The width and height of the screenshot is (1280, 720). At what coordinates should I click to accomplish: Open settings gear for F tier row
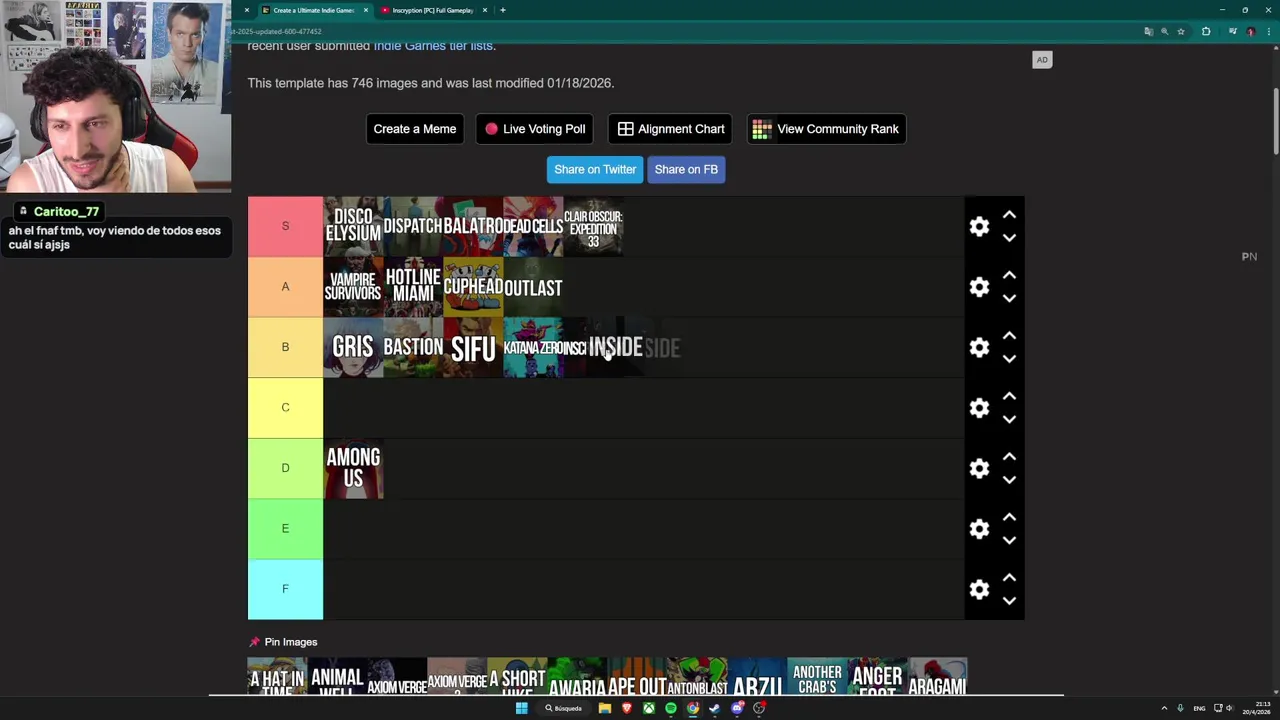(979, 589)
